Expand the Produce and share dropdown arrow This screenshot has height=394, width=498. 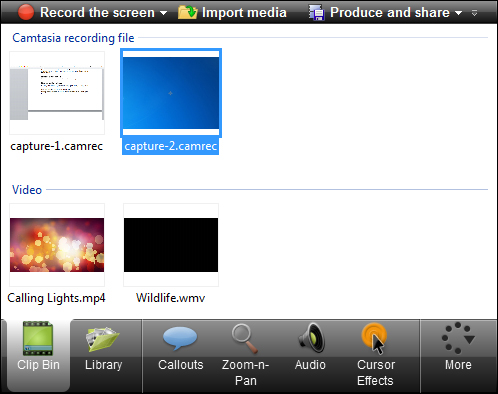pyautogui.click(x=458, y=13)
